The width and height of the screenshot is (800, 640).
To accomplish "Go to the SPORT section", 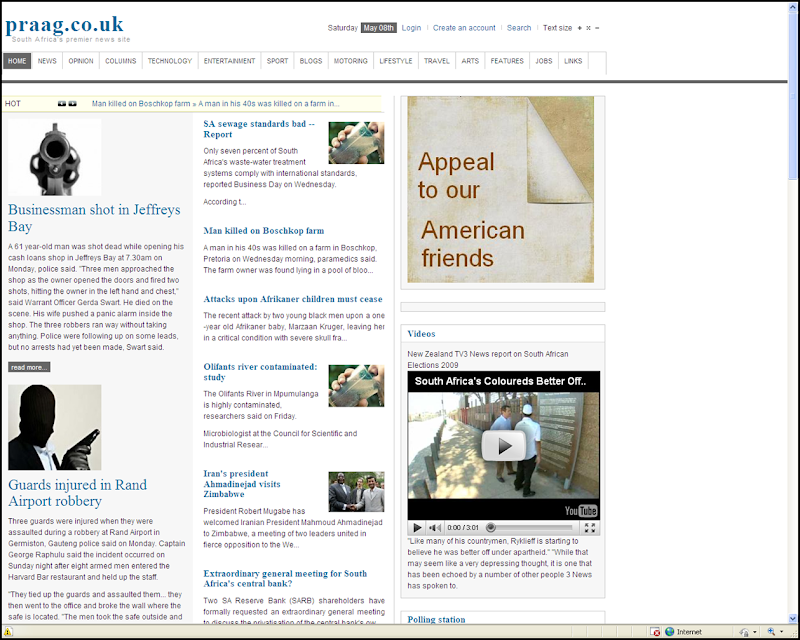I will 277,61.
